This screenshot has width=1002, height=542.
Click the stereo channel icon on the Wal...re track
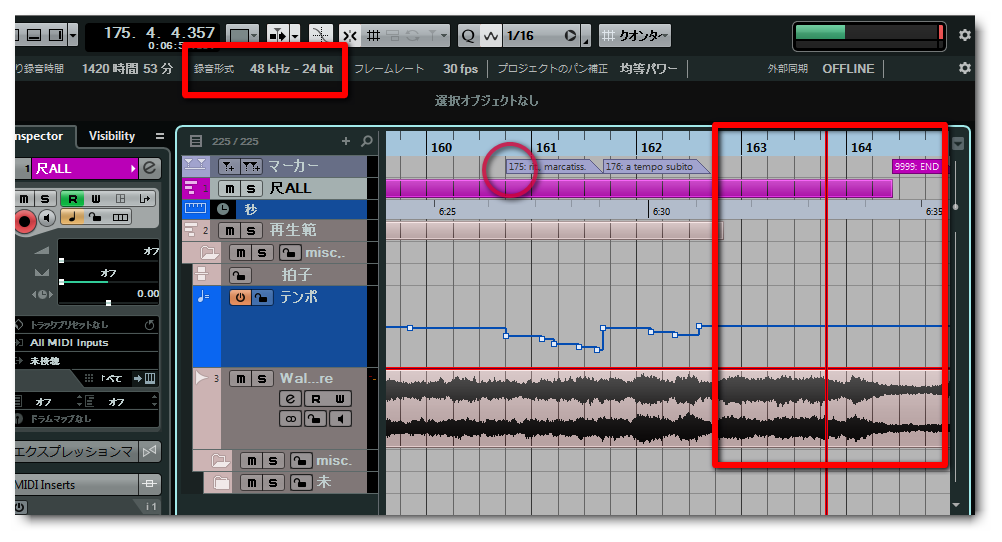point(290,419)
